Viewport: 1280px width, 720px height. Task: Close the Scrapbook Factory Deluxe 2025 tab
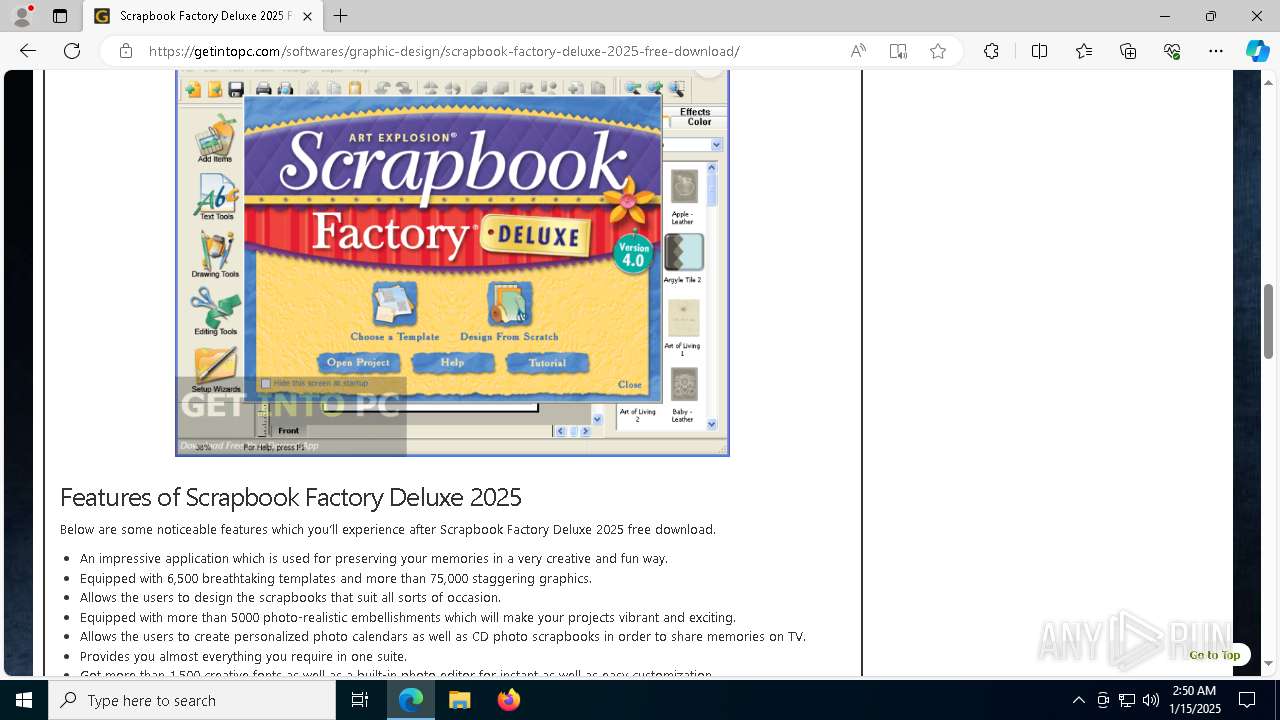(307, 16)
